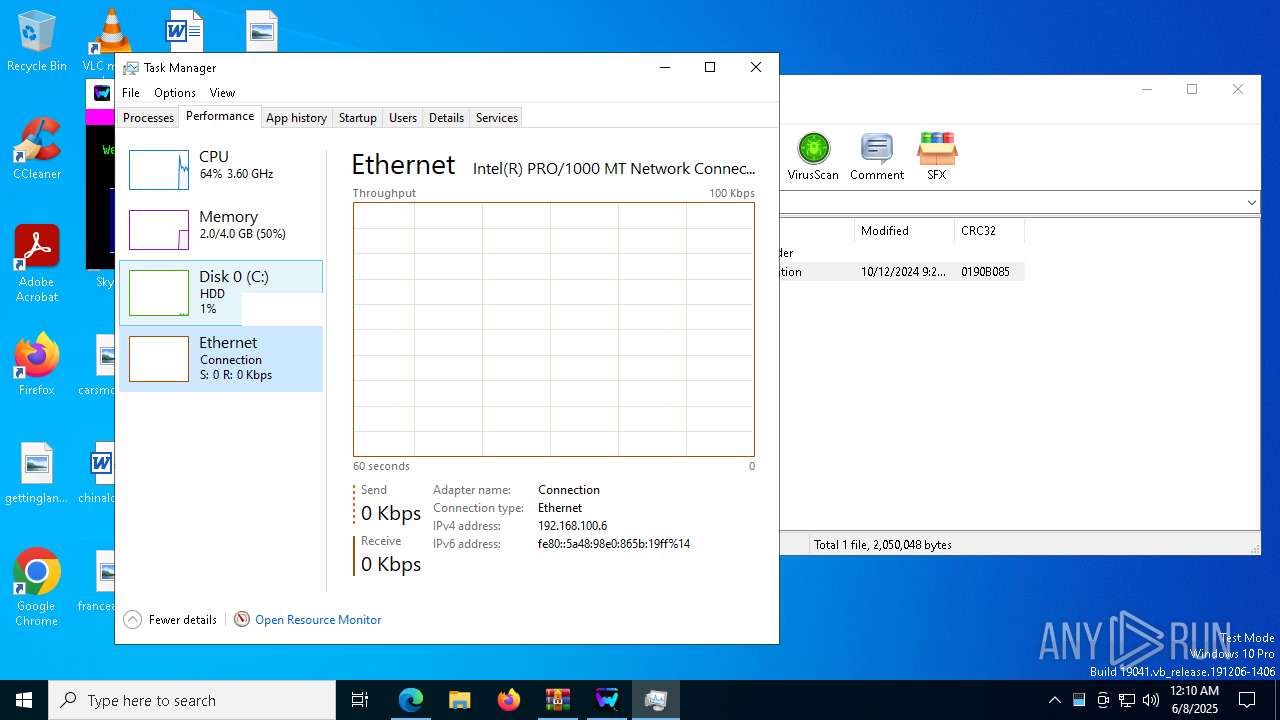Open the File menu in Task Manager
The width and height of the screenshot is (1280, 720).
131,93
